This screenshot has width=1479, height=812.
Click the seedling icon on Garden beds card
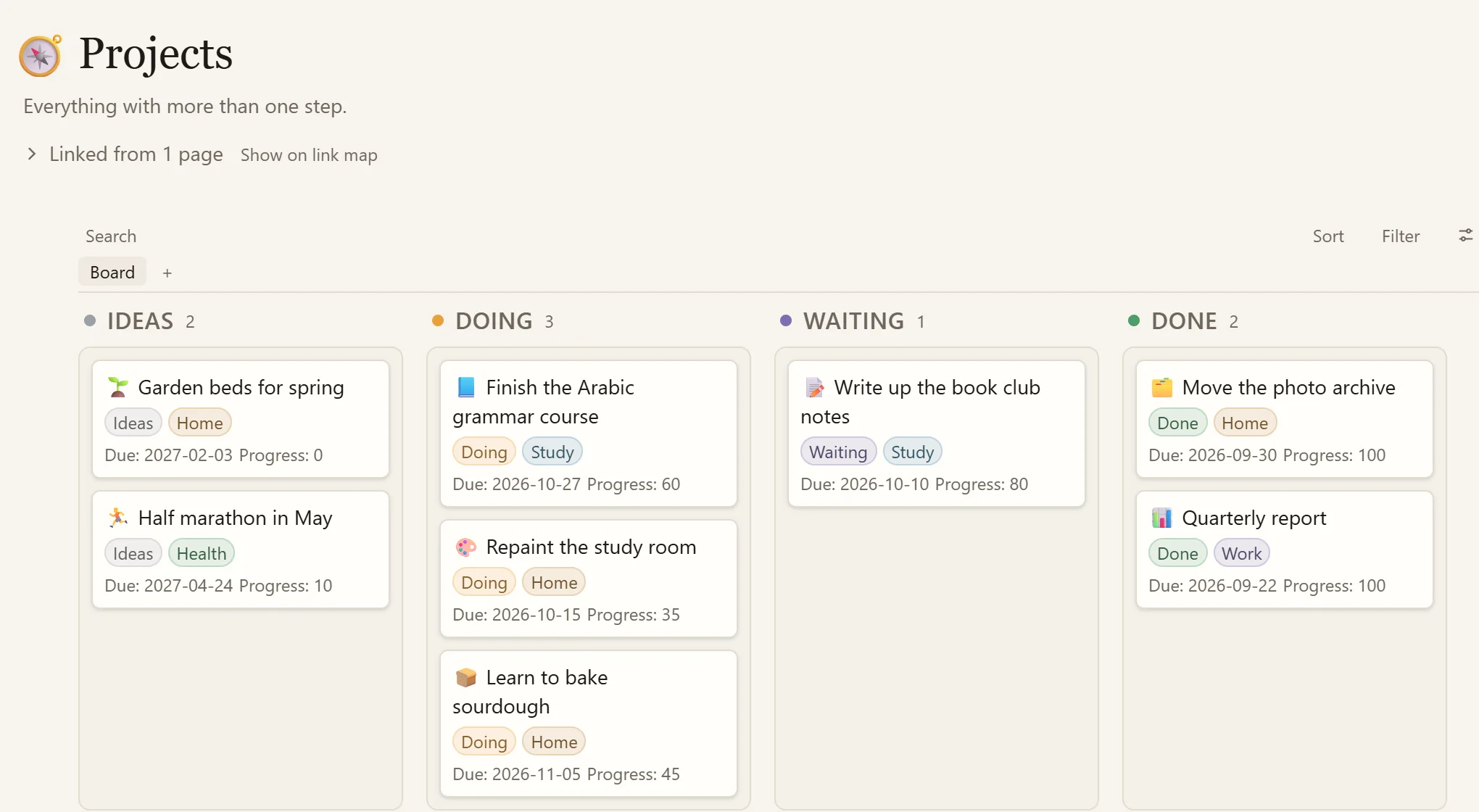[x=117, y=387]
